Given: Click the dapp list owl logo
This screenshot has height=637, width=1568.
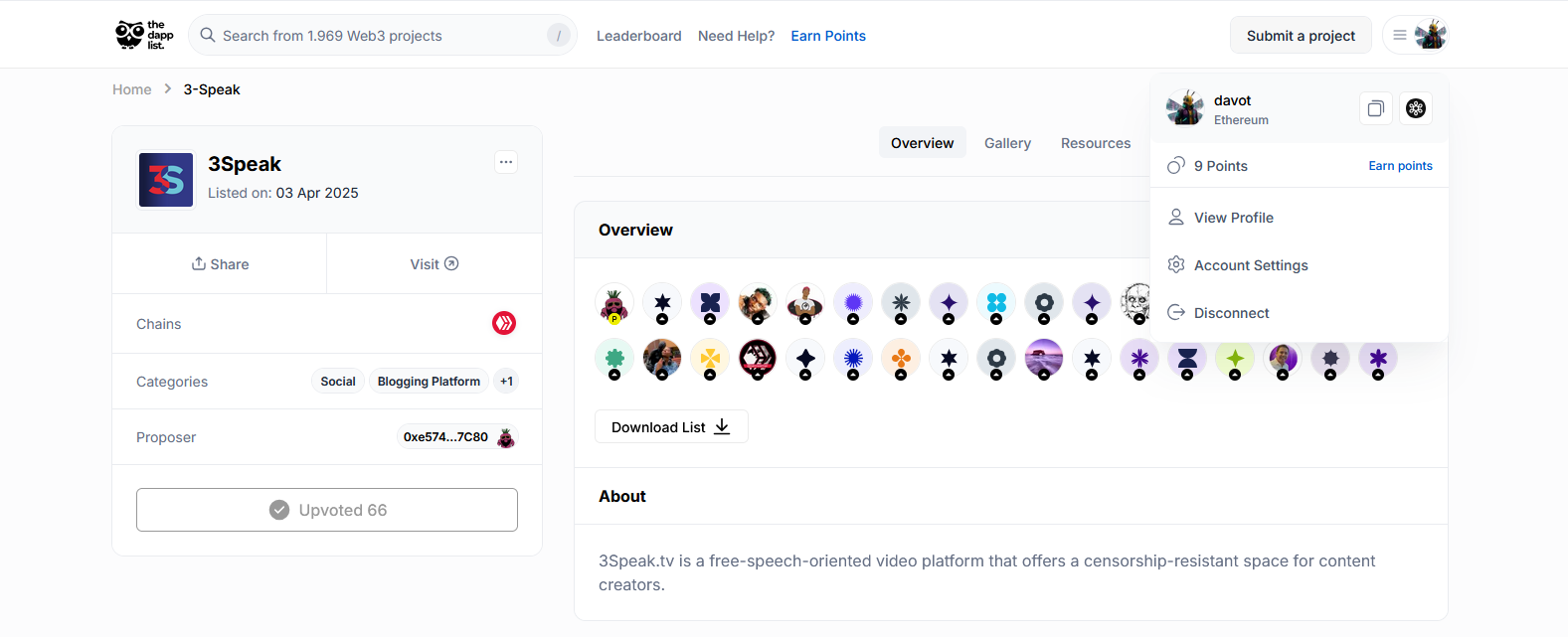Looking at the screenshot, I should pos(144,35).
